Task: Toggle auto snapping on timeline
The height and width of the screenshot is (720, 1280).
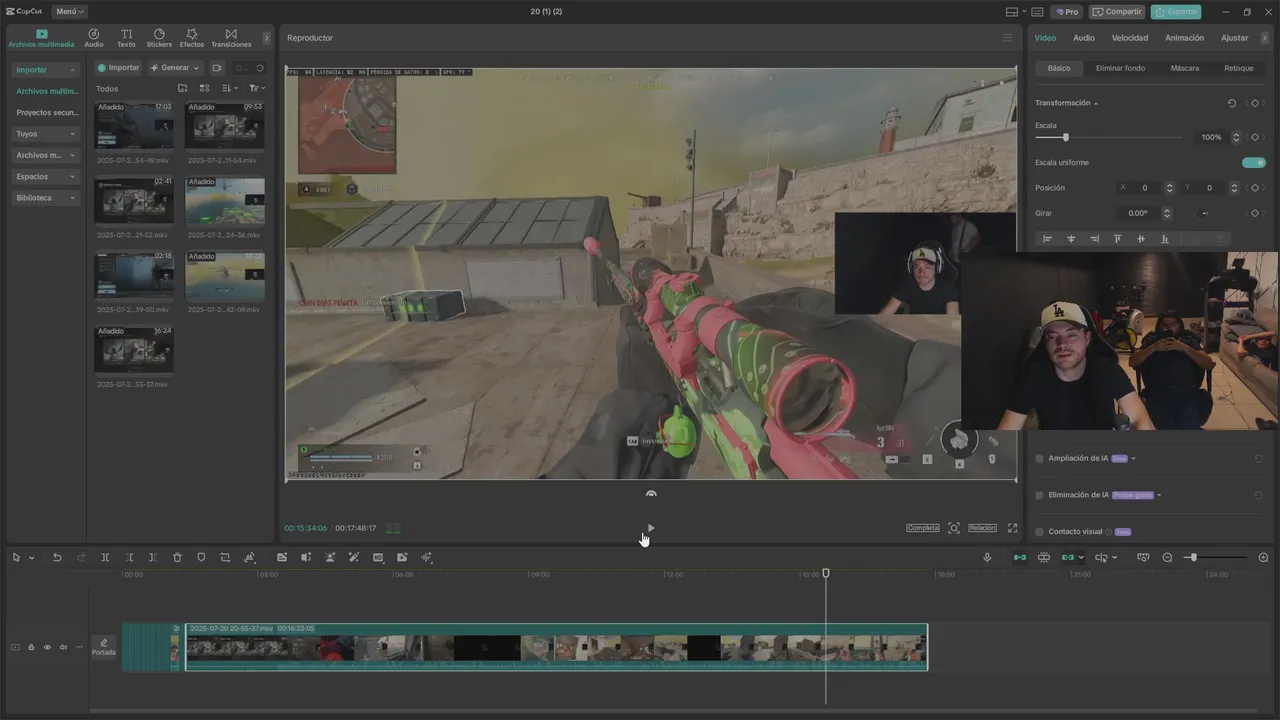Action: click(x=1044, y=558)
